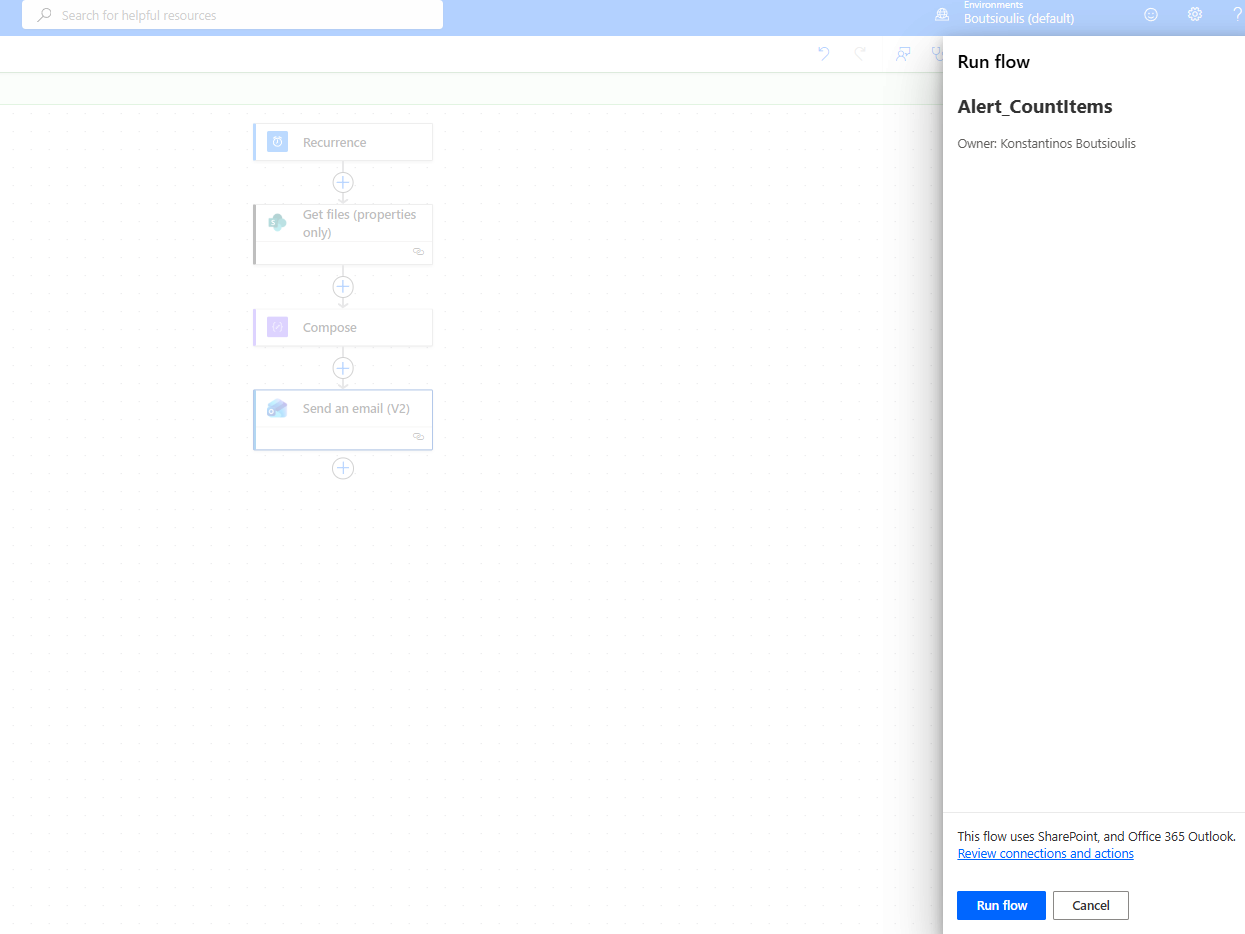Screen dimensions: 1245x934
Task: Click the SharePoint icon on Get files
Action: click(x=277, y=222)
